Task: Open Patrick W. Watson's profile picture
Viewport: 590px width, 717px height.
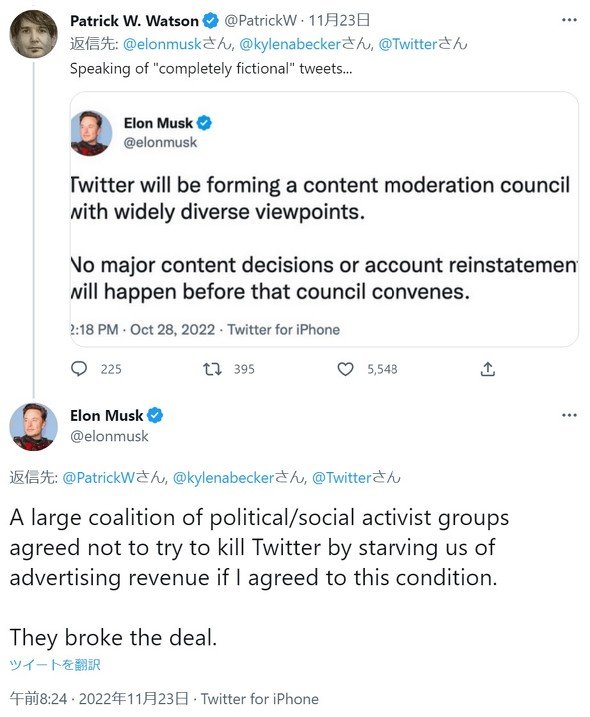Action: tap(33, 34)
